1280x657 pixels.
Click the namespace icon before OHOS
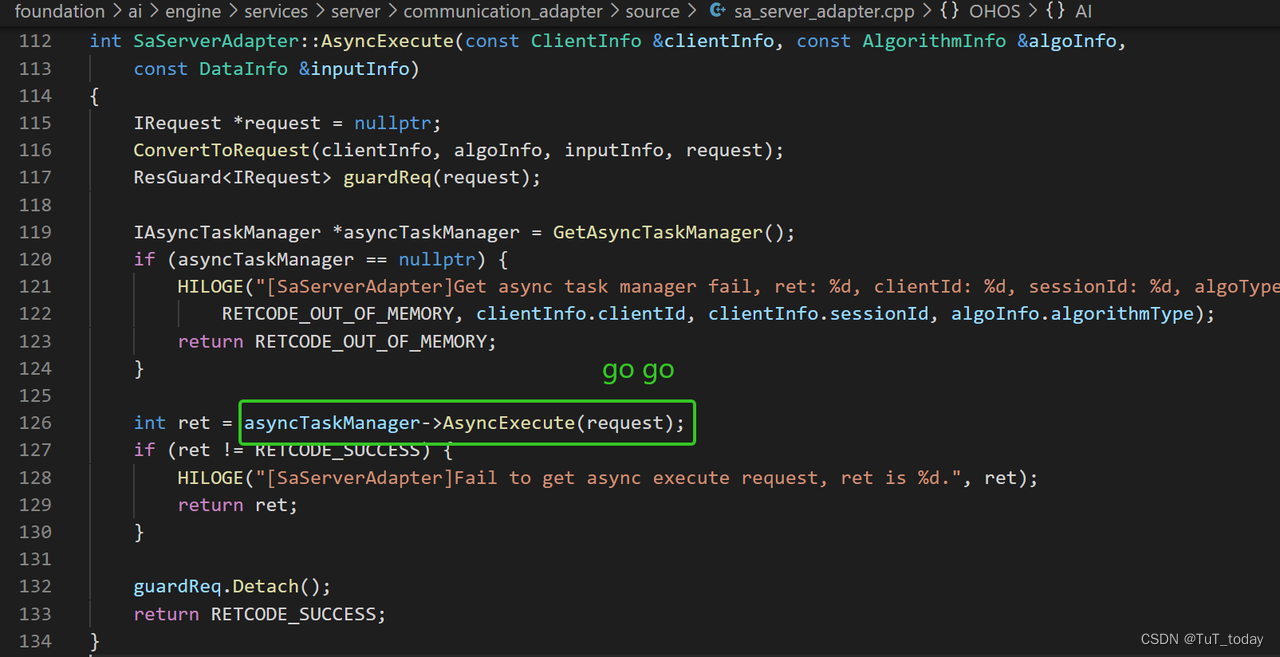[949, 12]
